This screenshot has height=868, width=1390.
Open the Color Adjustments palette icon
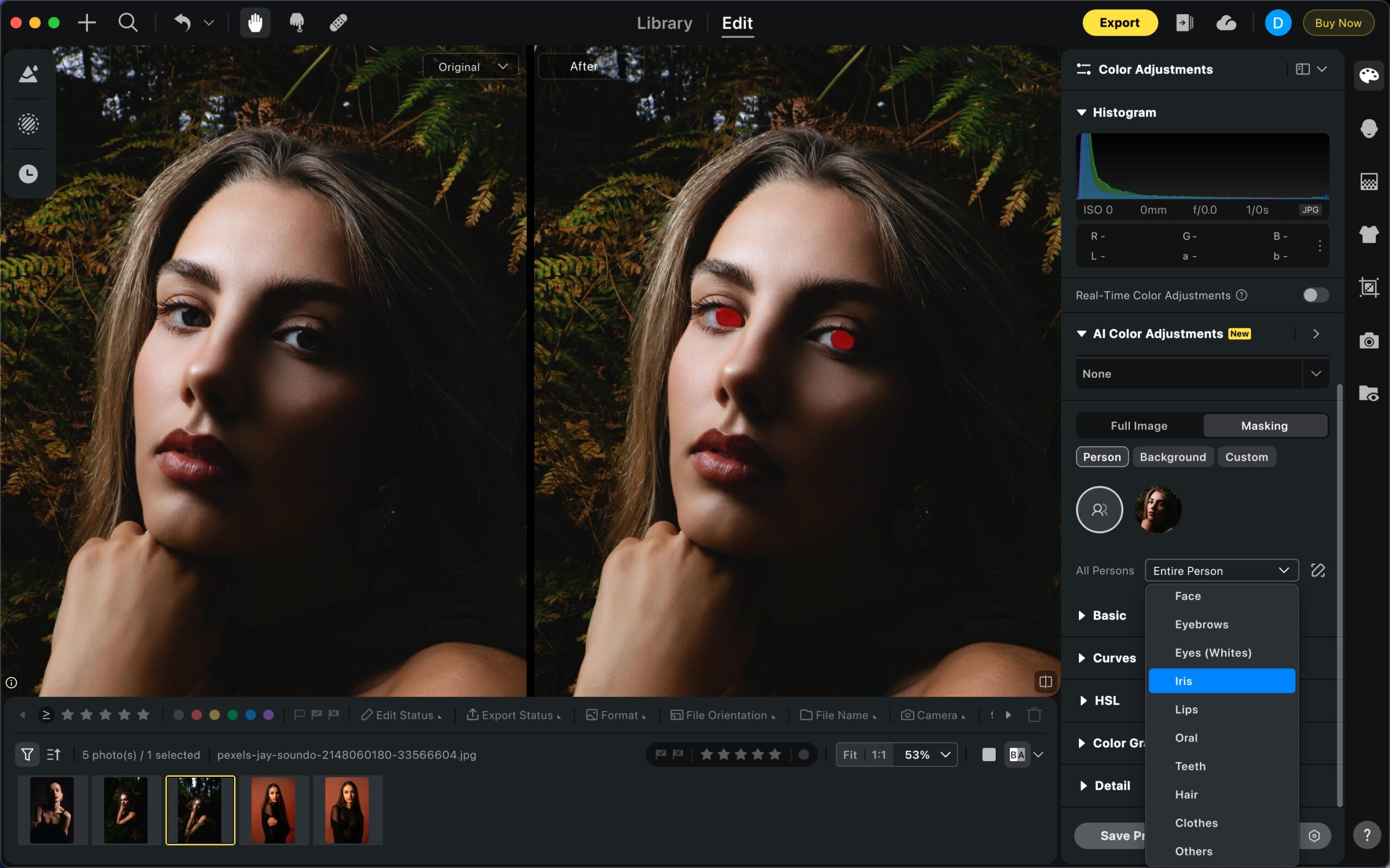pos(1369,75)
